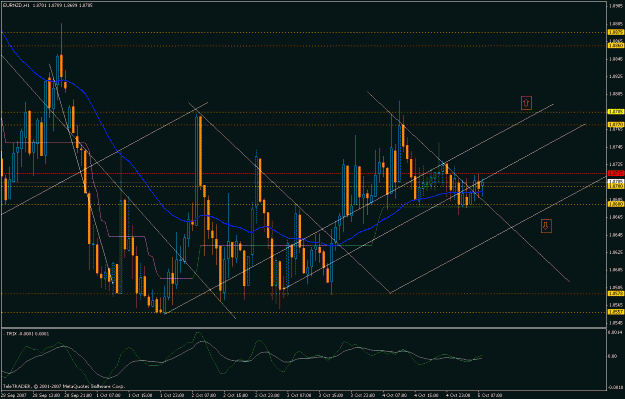Click the TRIX indicator label

[x=26, y=334]
